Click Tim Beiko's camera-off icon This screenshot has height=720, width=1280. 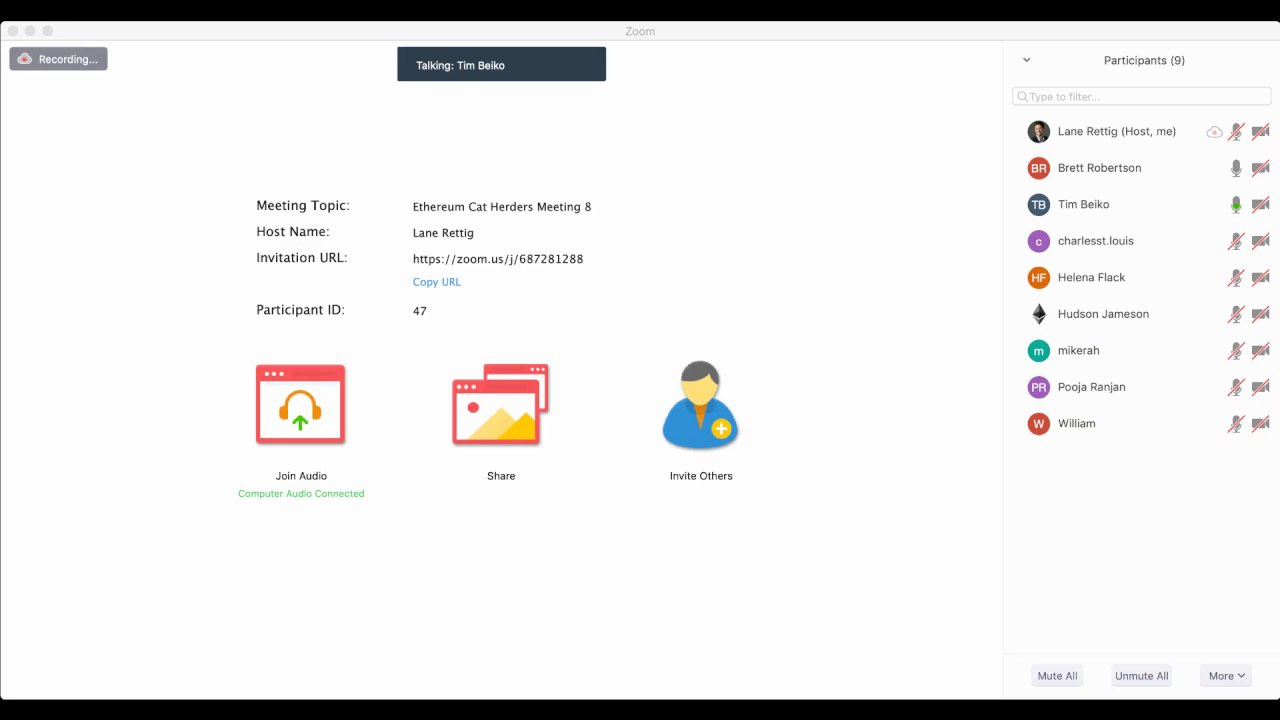1260,205
